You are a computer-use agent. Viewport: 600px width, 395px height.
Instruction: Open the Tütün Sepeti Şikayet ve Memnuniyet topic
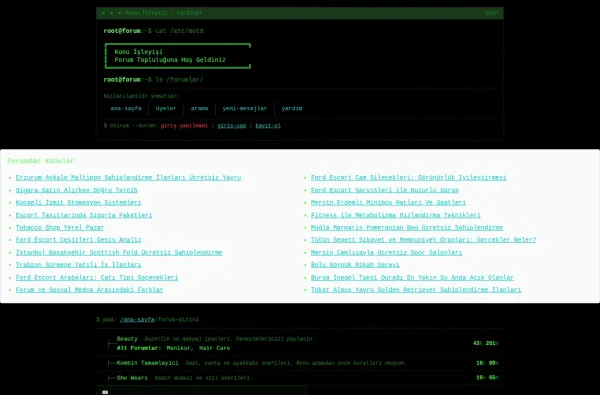click(423, 240)
